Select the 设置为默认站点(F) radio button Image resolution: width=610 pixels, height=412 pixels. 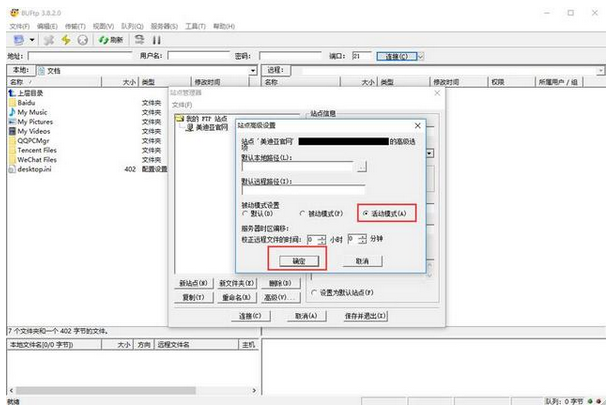click(x=314, y=292)
